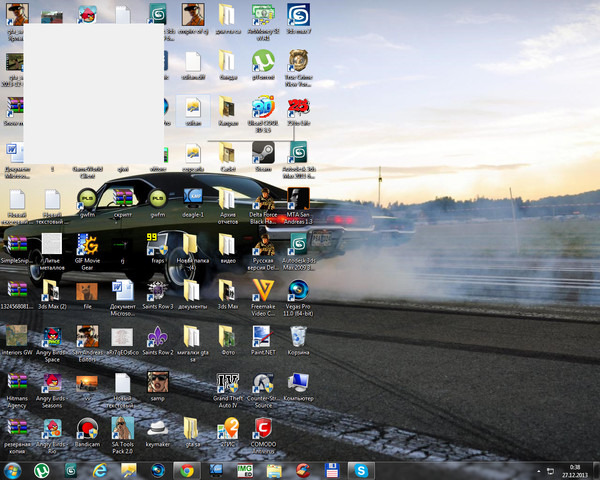Open the Компьютер desktop icon
Image resolution: width=600 pixels, height=480 pixels.
[x=297, y=384]
